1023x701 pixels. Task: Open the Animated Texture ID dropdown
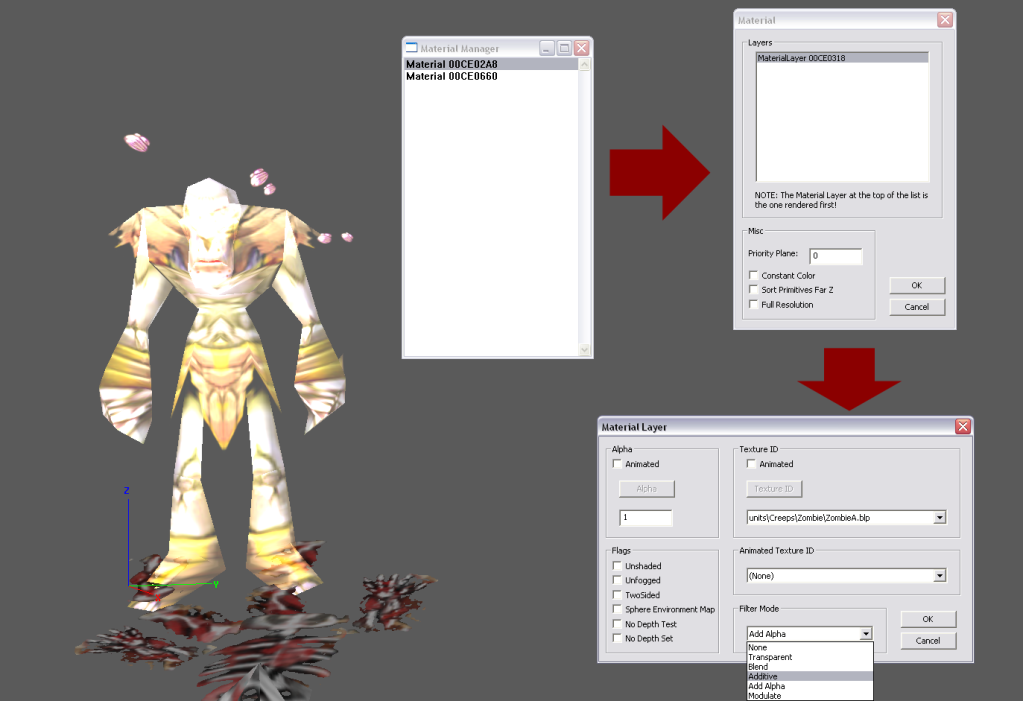point(939,576)
